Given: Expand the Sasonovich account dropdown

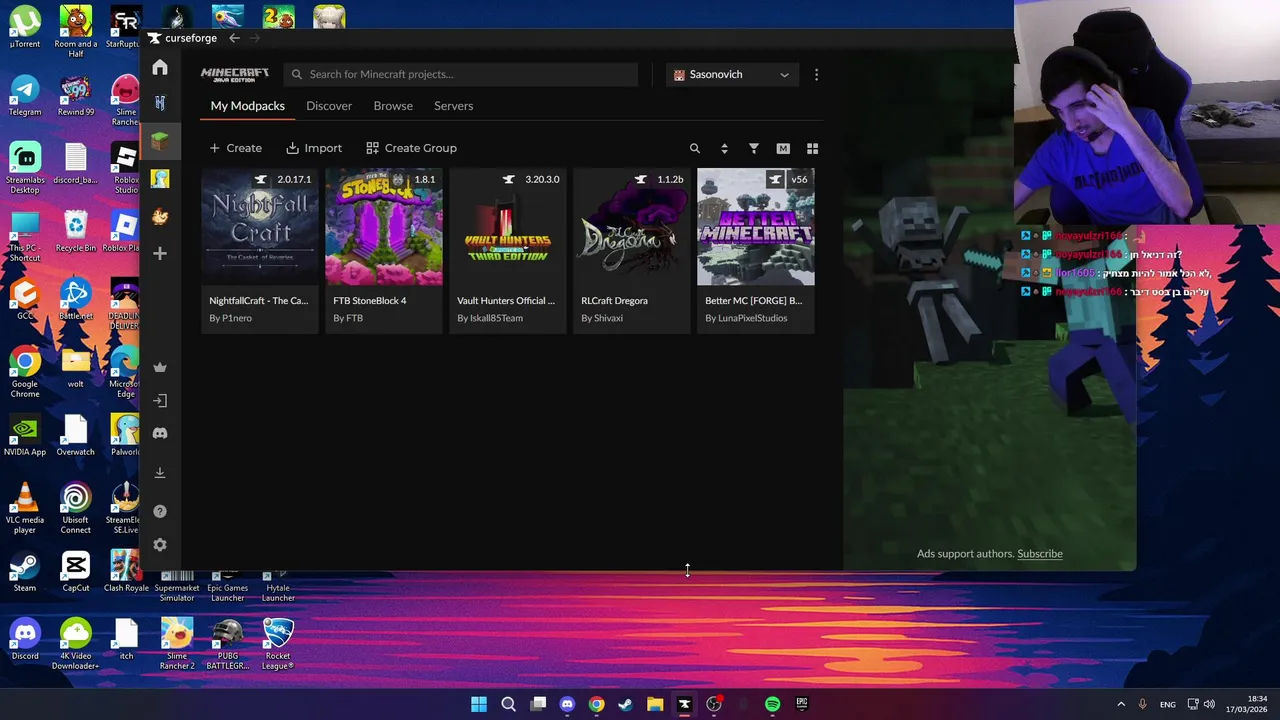Looking at the screenshot, I should point(733,74).
